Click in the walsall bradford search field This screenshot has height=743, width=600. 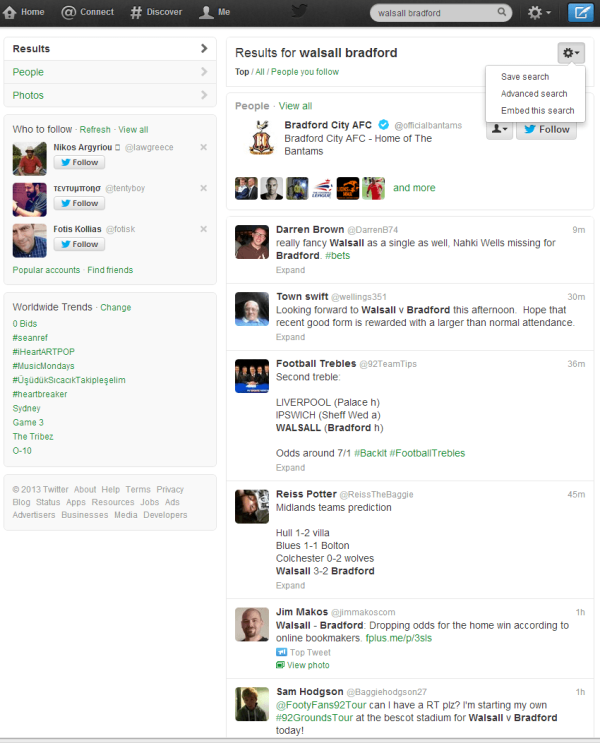(x=435, y=13)
